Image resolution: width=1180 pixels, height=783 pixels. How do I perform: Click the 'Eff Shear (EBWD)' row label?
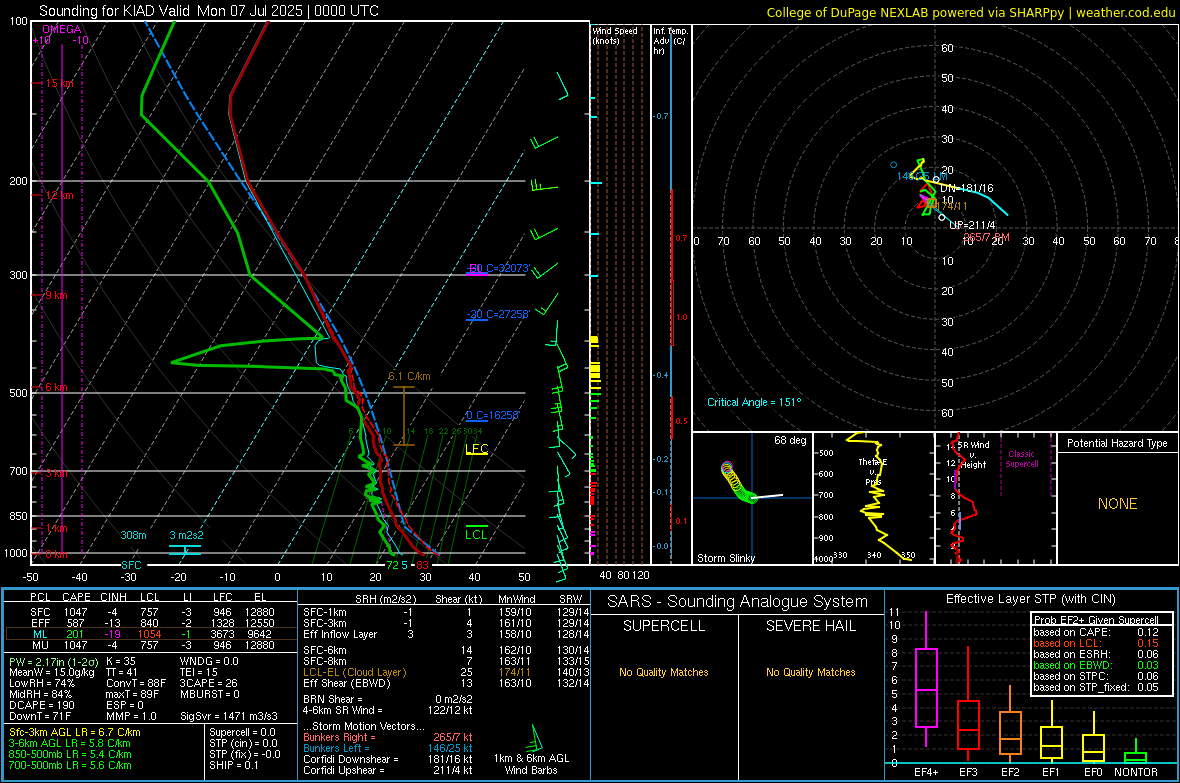(x=347, y=684)
